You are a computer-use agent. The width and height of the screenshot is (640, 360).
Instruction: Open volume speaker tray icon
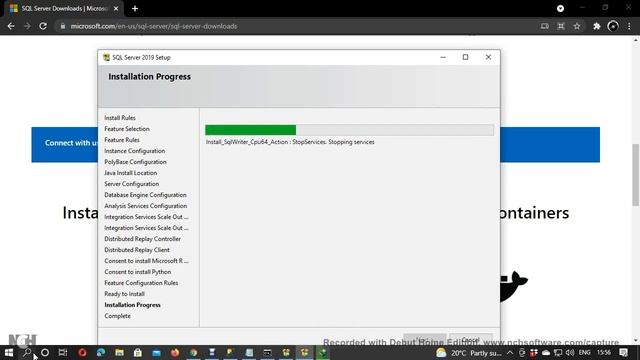click(x=570, y=353)
